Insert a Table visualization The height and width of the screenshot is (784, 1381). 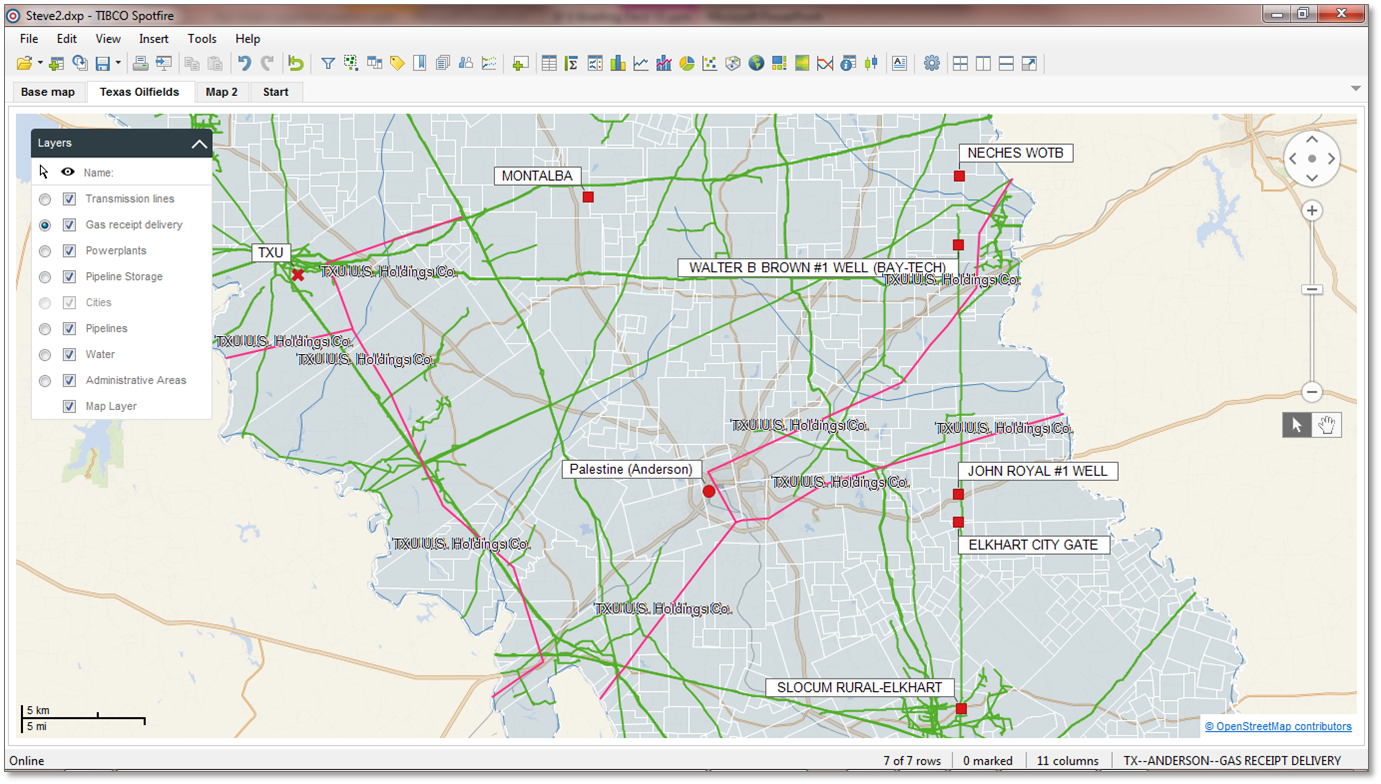549,64
